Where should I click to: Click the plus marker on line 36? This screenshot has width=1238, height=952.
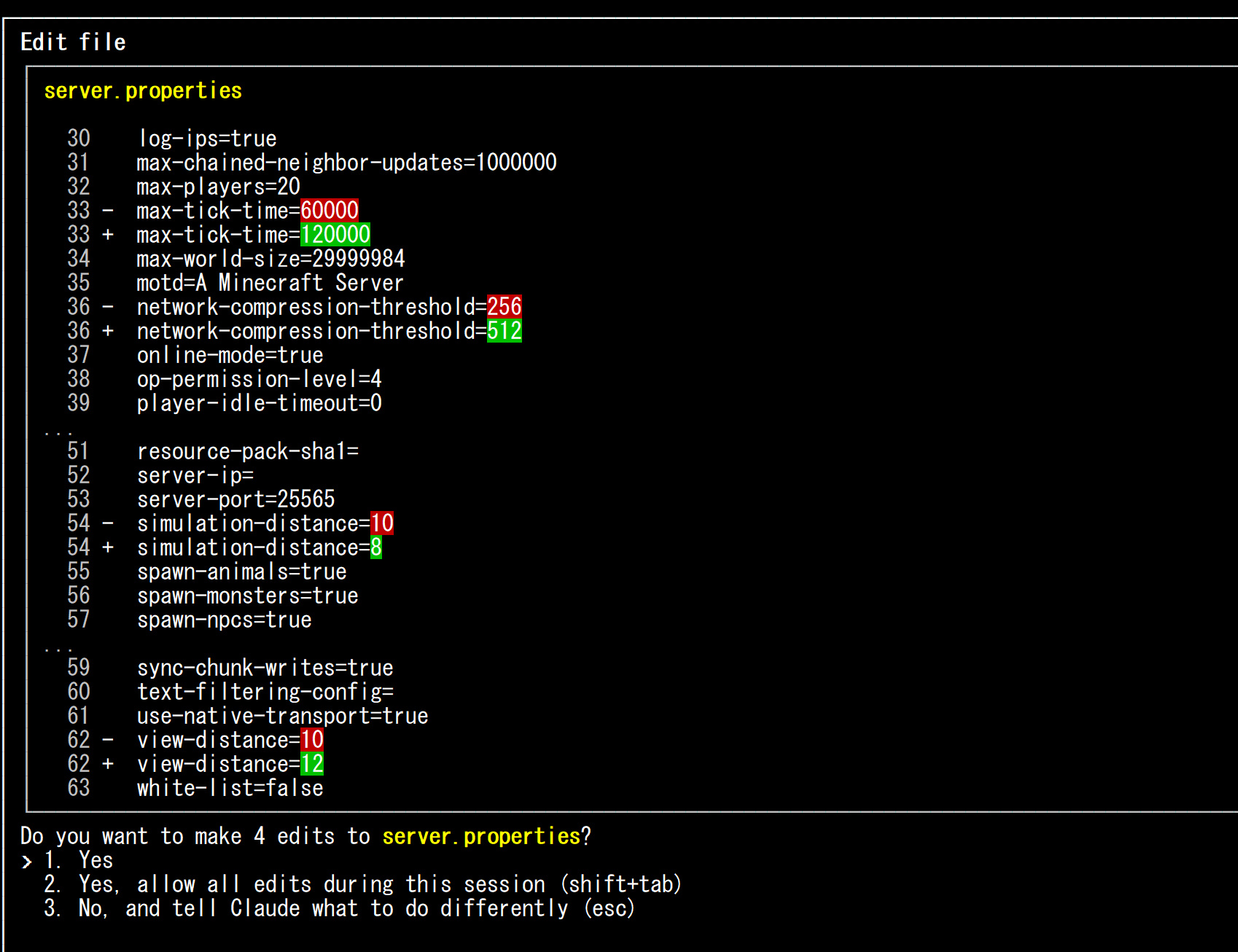click(108, 331)
